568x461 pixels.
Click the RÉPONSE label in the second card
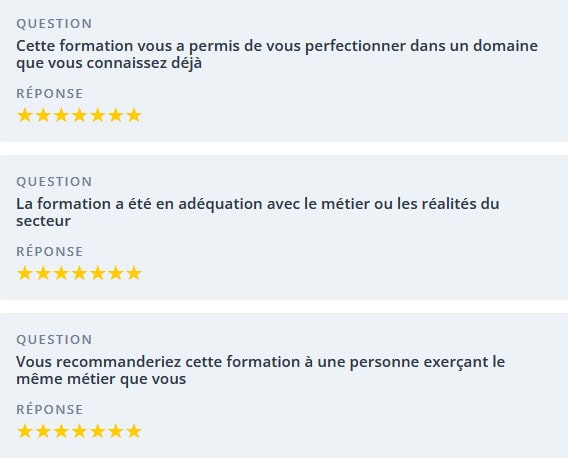[50, 251]
